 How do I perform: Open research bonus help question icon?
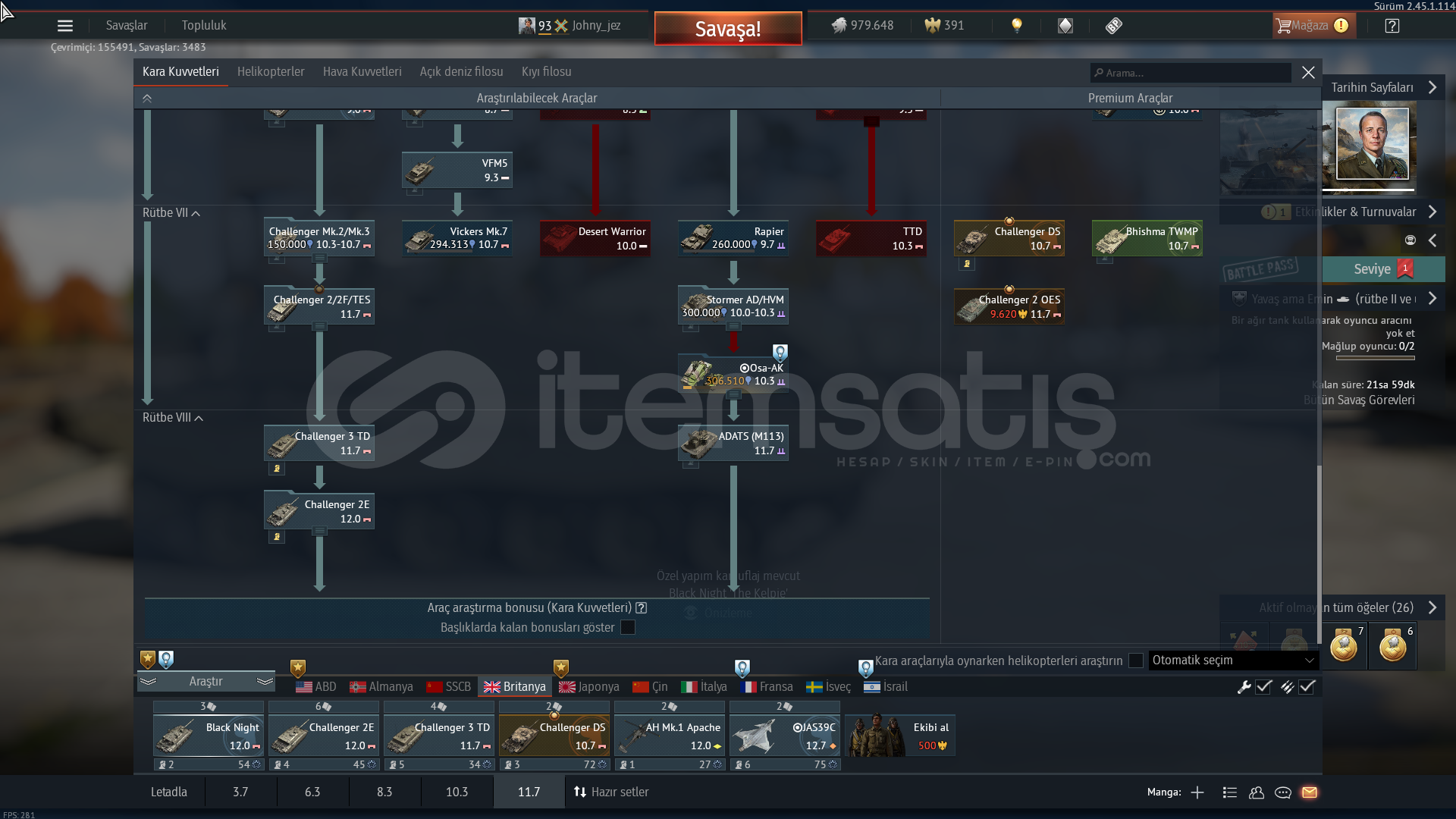tap(642, 608)
